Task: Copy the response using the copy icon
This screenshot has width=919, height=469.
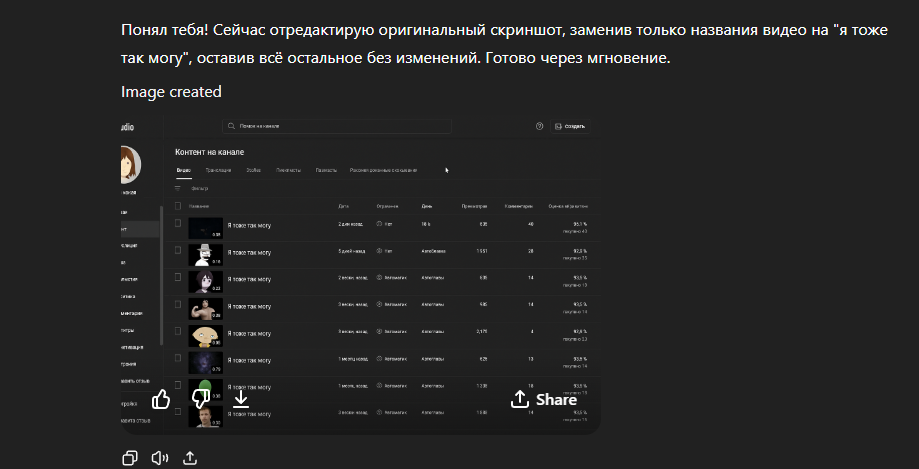Action: pos(130,458)
